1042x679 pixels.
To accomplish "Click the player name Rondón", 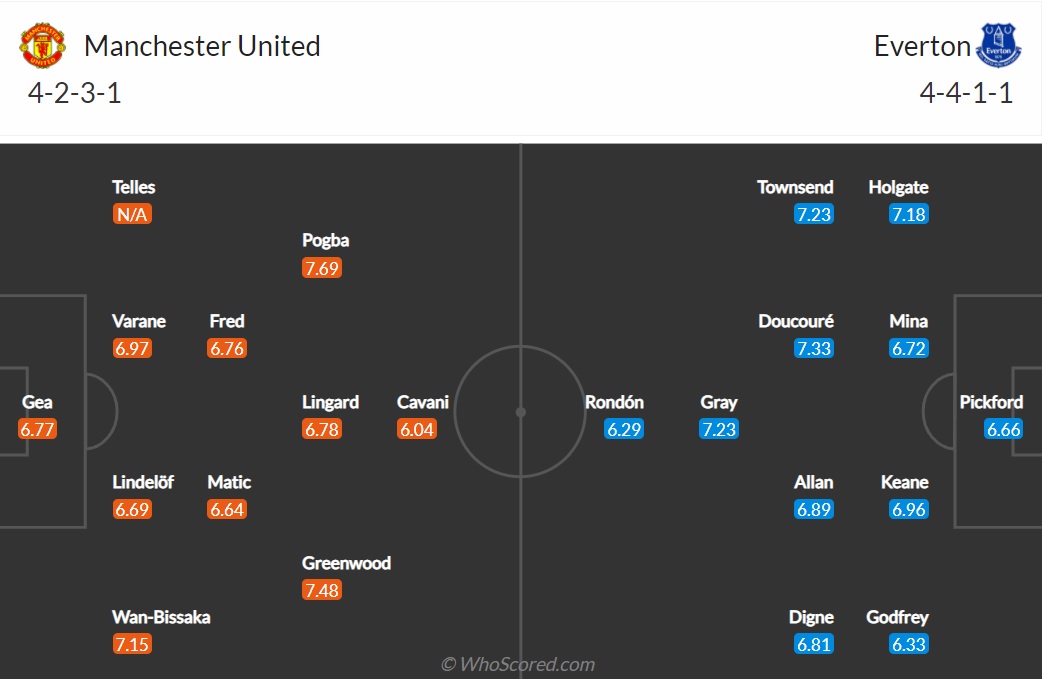I will click(x=614, y=402).
